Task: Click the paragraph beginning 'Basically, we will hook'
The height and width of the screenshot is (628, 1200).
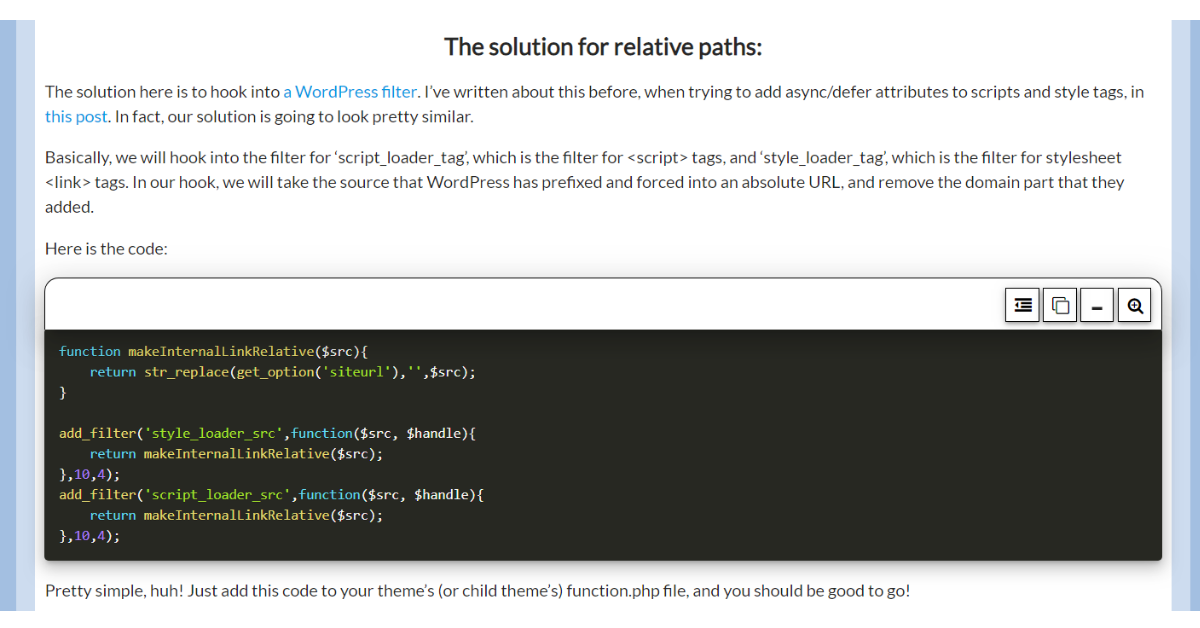Action: coord(583,182)
